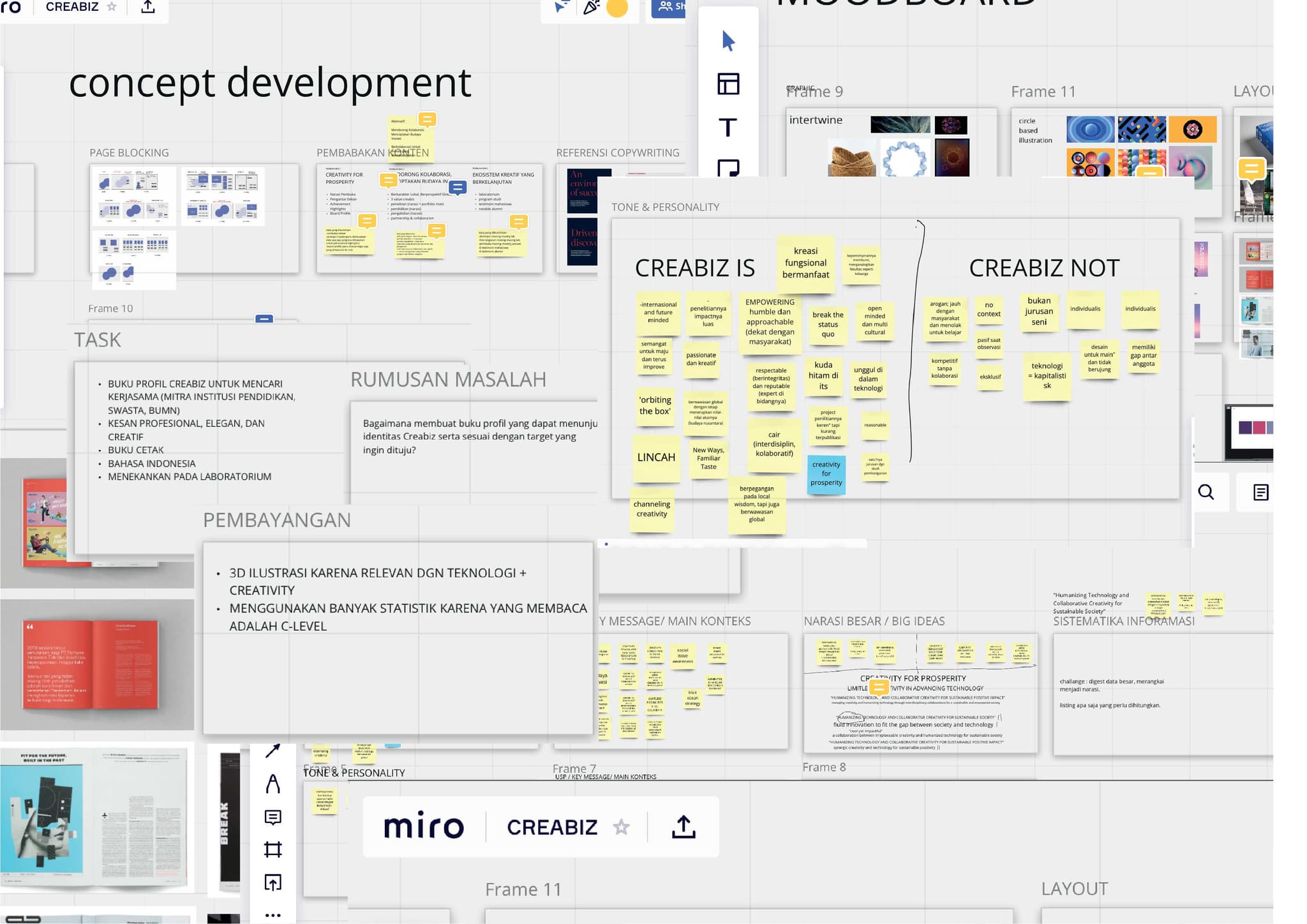The height and width of the screenshot is (924, 1307).
Task: Select the comment tool in the lower toolbar
Action: [273, 817]
